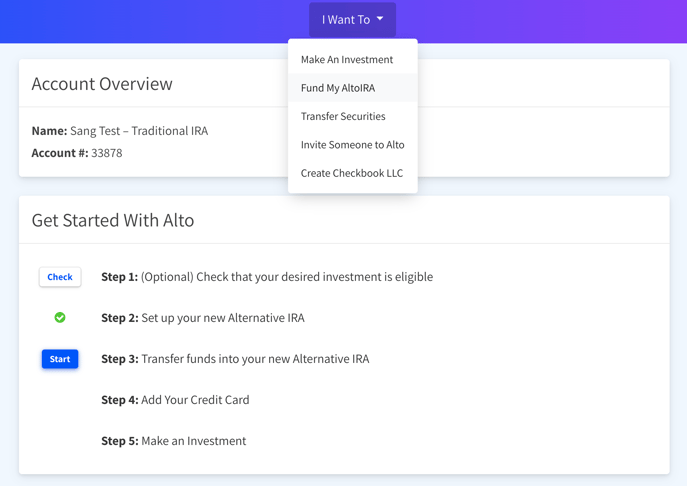Click Step 2 Set up Alternative IRA text
Screen dimensions: 687x486
203,318
